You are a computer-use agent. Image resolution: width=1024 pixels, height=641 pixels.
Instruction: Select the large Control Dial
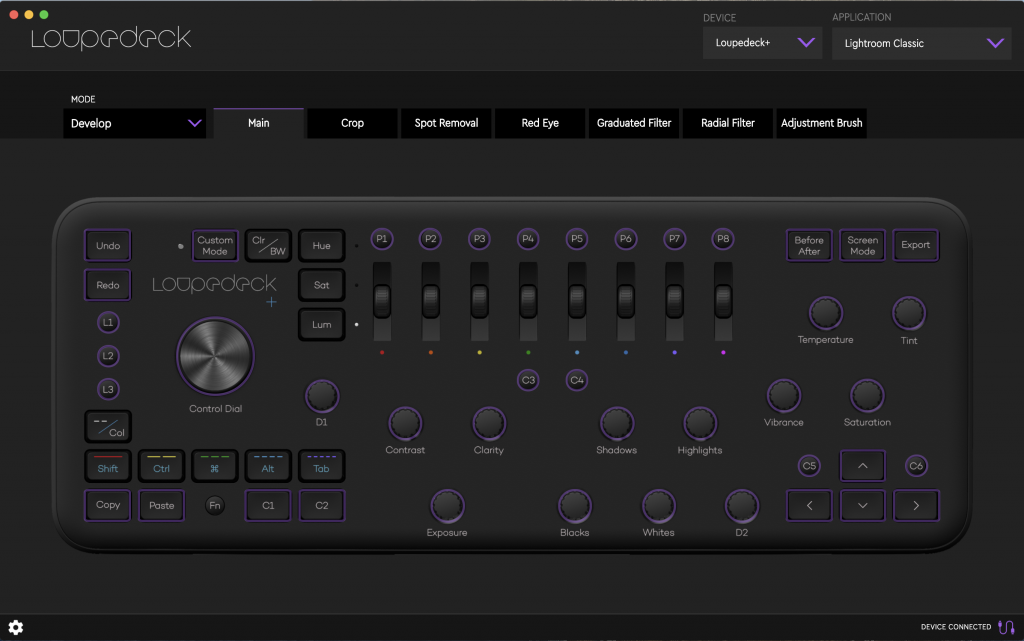[215, 356]
